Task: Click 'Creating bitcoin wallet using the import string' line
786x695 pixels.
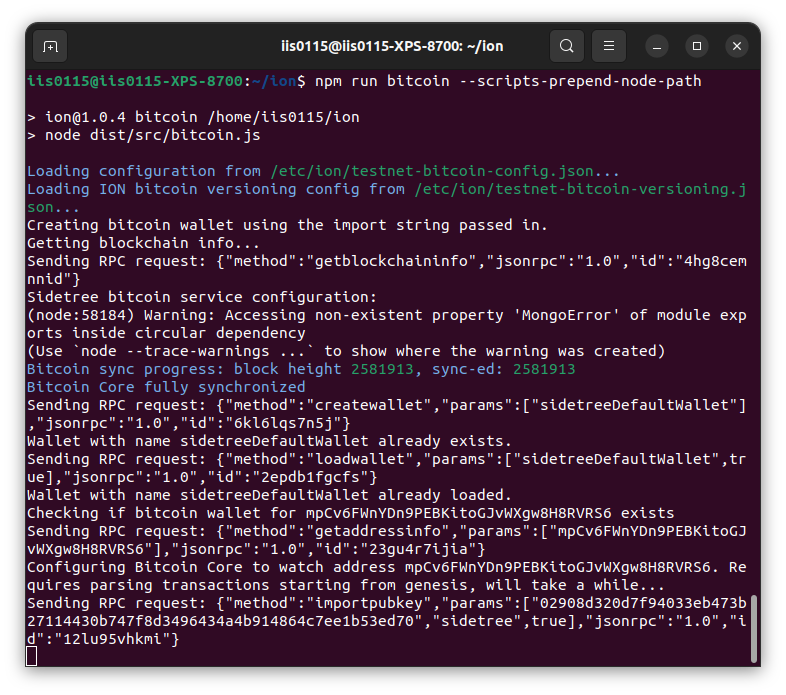Action: point(287,225)
